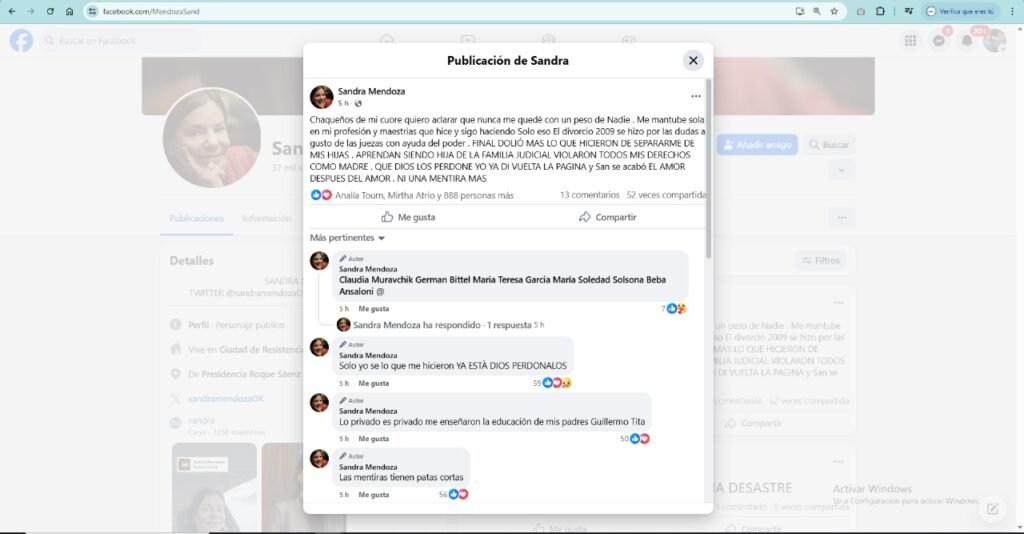Open the Chrome three-dot menu
The height and width of the screenshot is (534, 1024).
tap(1012, 11)
